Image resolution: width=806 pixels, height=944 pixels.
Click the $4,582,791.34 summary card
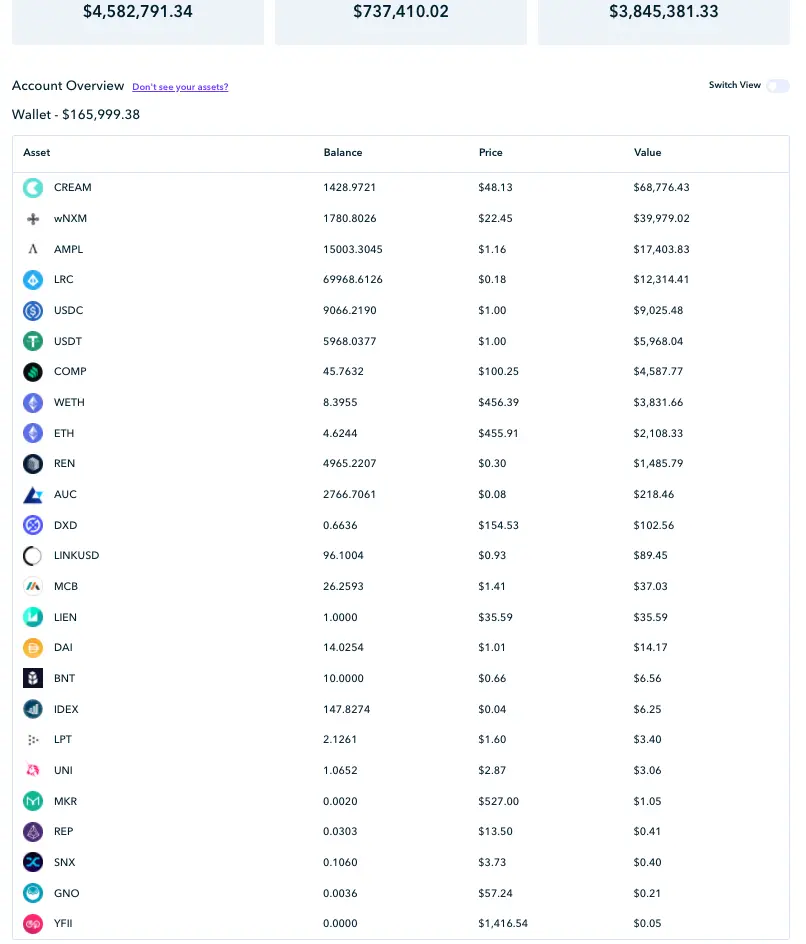pos(138,22)
